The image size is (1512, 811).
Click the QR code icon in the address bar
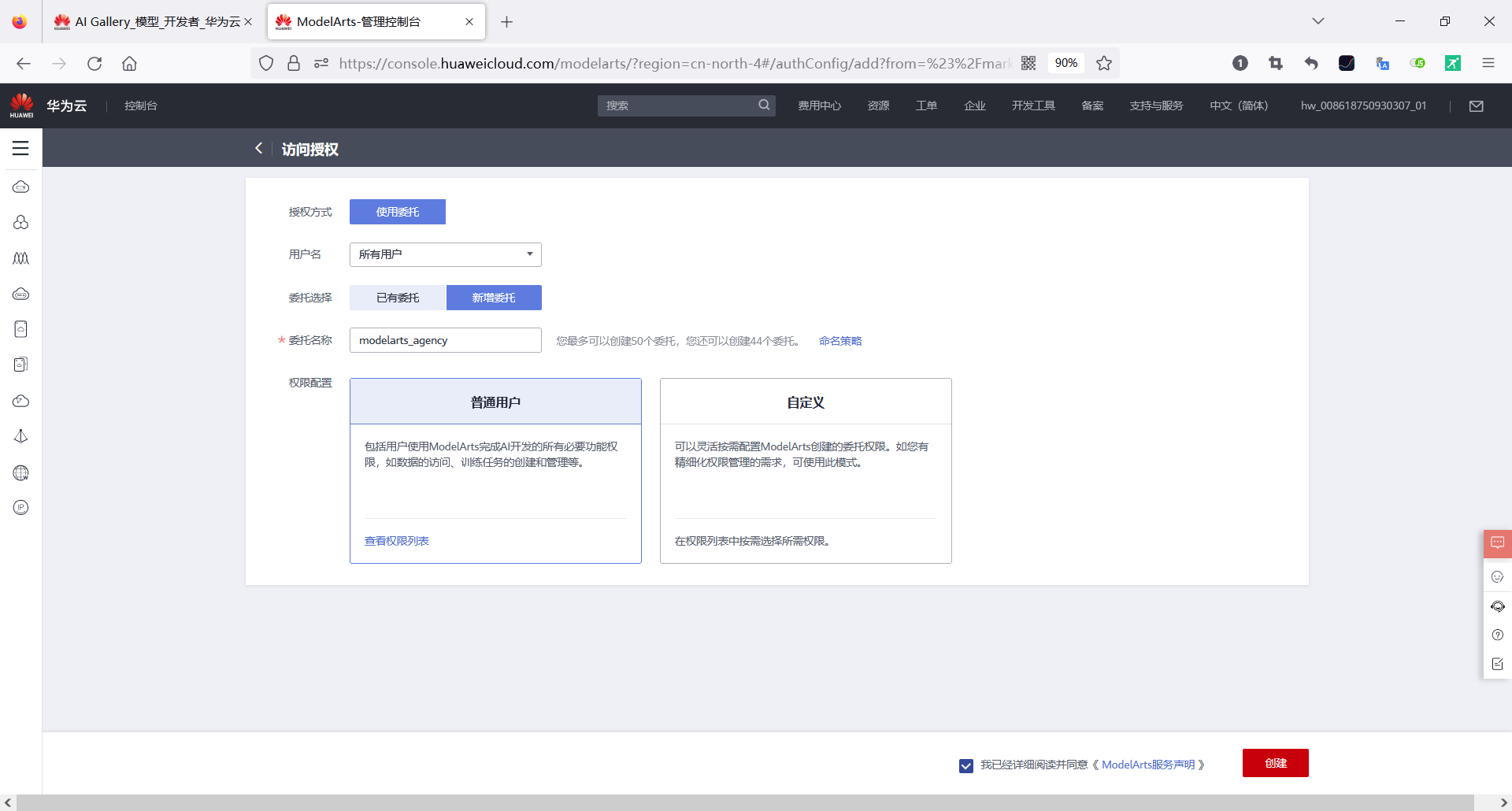[x=1028, y=63]
